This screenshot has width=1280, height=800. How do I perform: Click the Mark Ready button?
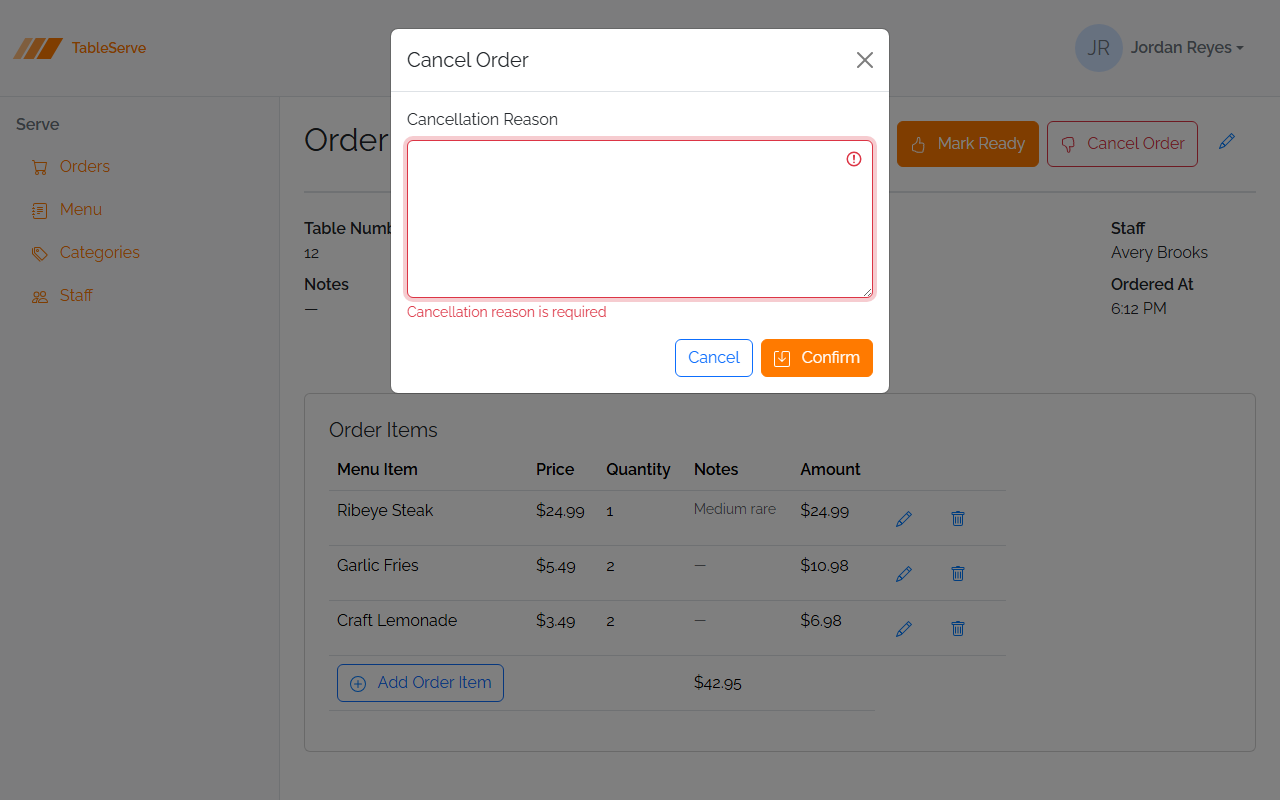(968, 144)
